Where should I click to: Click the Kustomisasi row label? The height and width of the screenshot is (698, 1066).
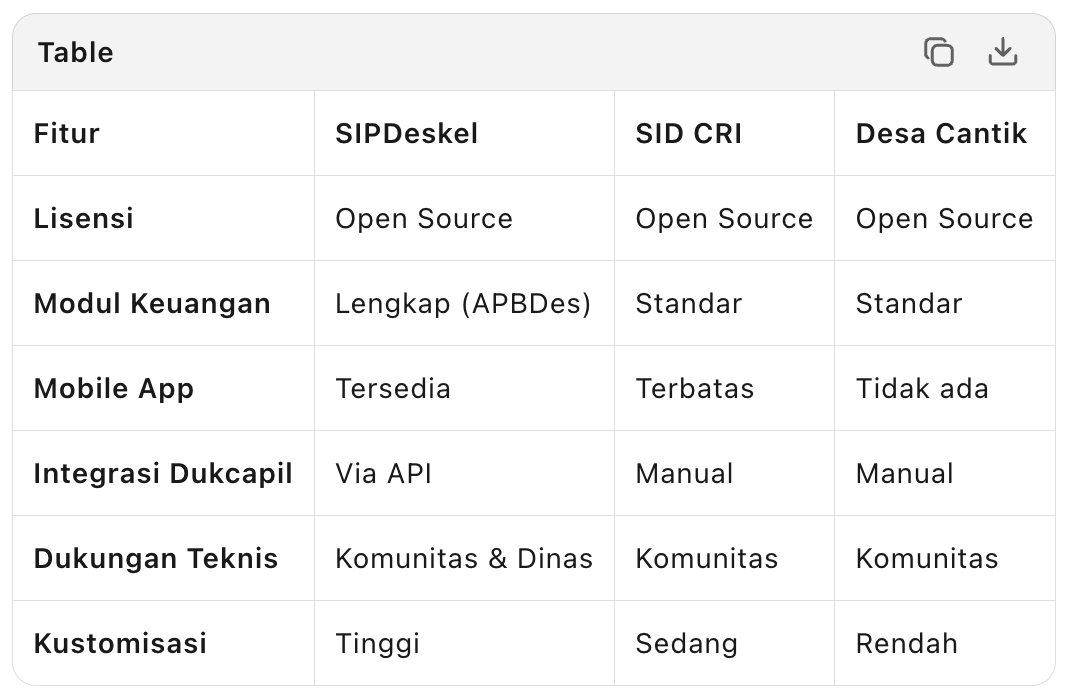(120, 643)
